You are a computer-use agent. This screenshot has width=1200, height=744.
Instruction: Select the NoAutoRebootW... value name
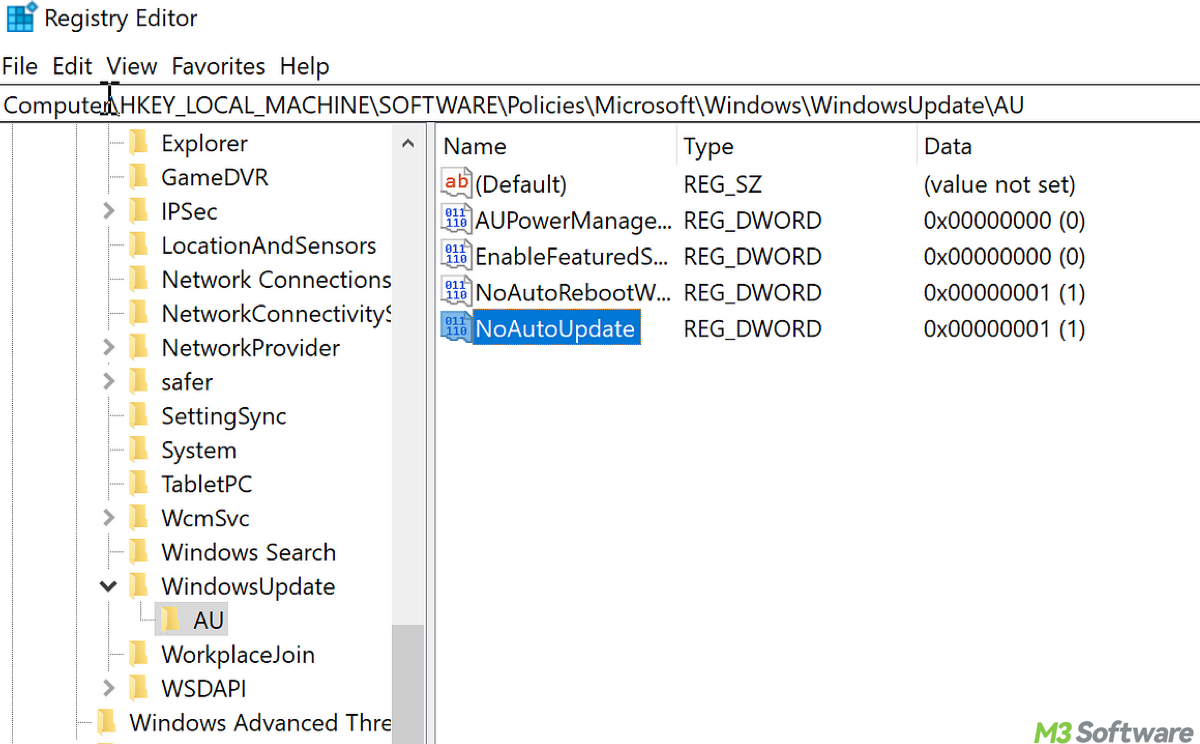[x=574, y=292]
